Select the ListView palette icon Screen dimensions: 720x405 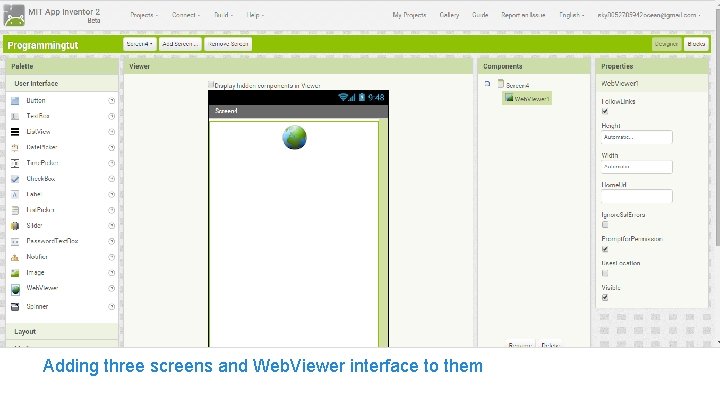coord(15,132)
